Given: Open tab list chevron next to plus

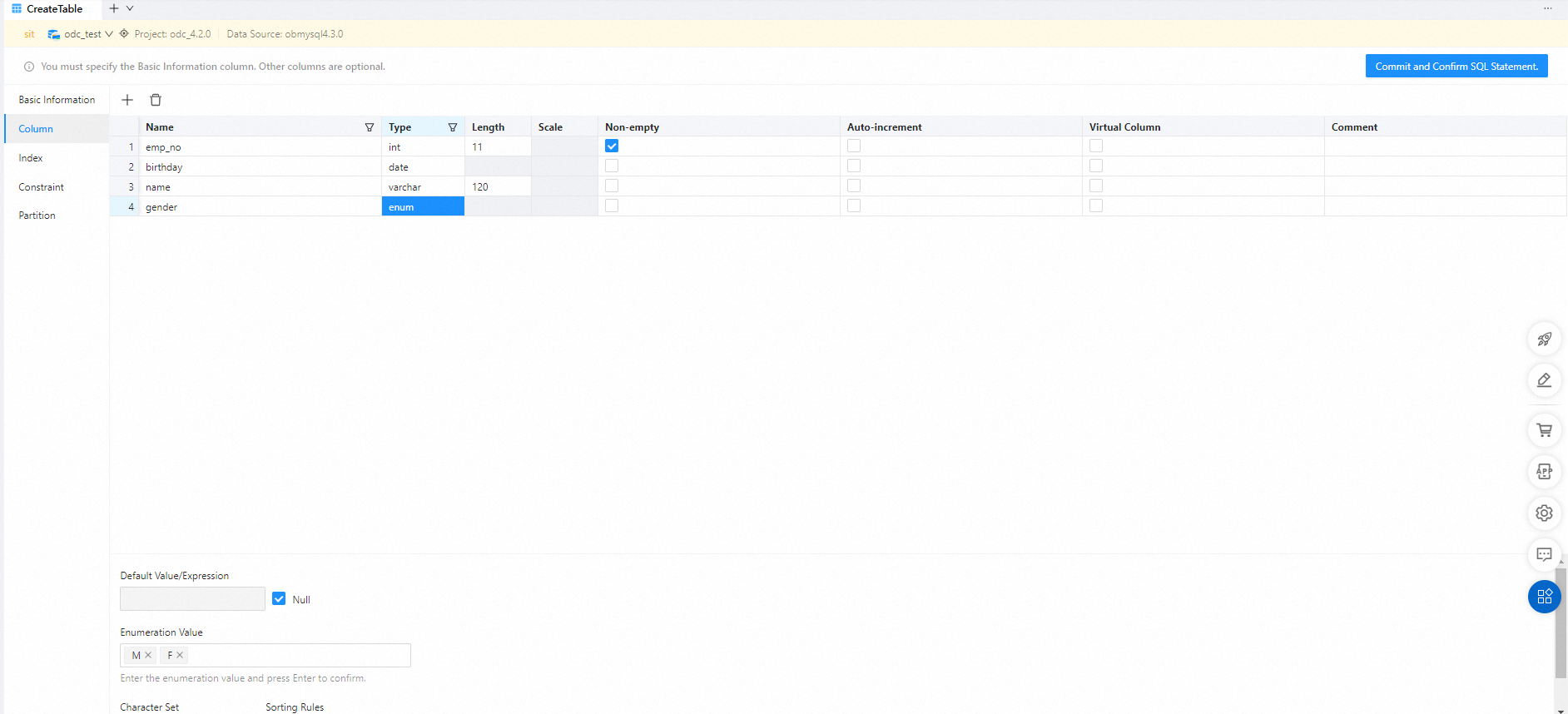Looking at the screenshot, I should [130, 8].
